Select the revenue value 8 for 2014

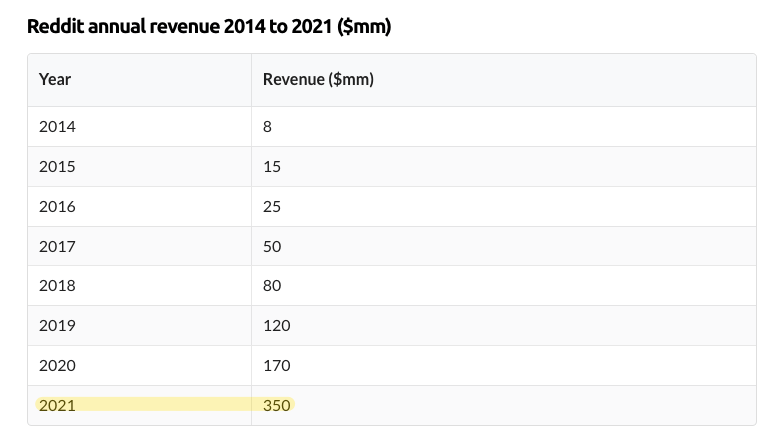click(267, 126)
